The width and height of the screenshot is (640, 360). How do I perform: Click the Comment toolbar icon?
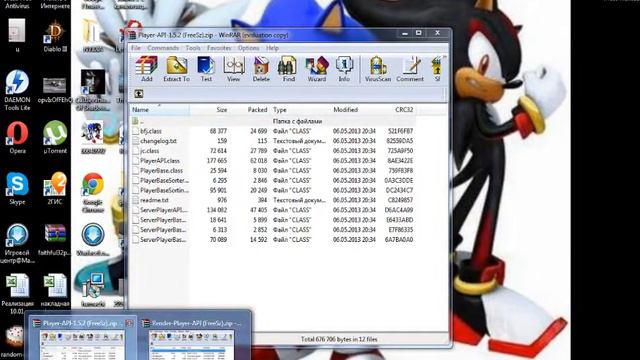point(410,69)
